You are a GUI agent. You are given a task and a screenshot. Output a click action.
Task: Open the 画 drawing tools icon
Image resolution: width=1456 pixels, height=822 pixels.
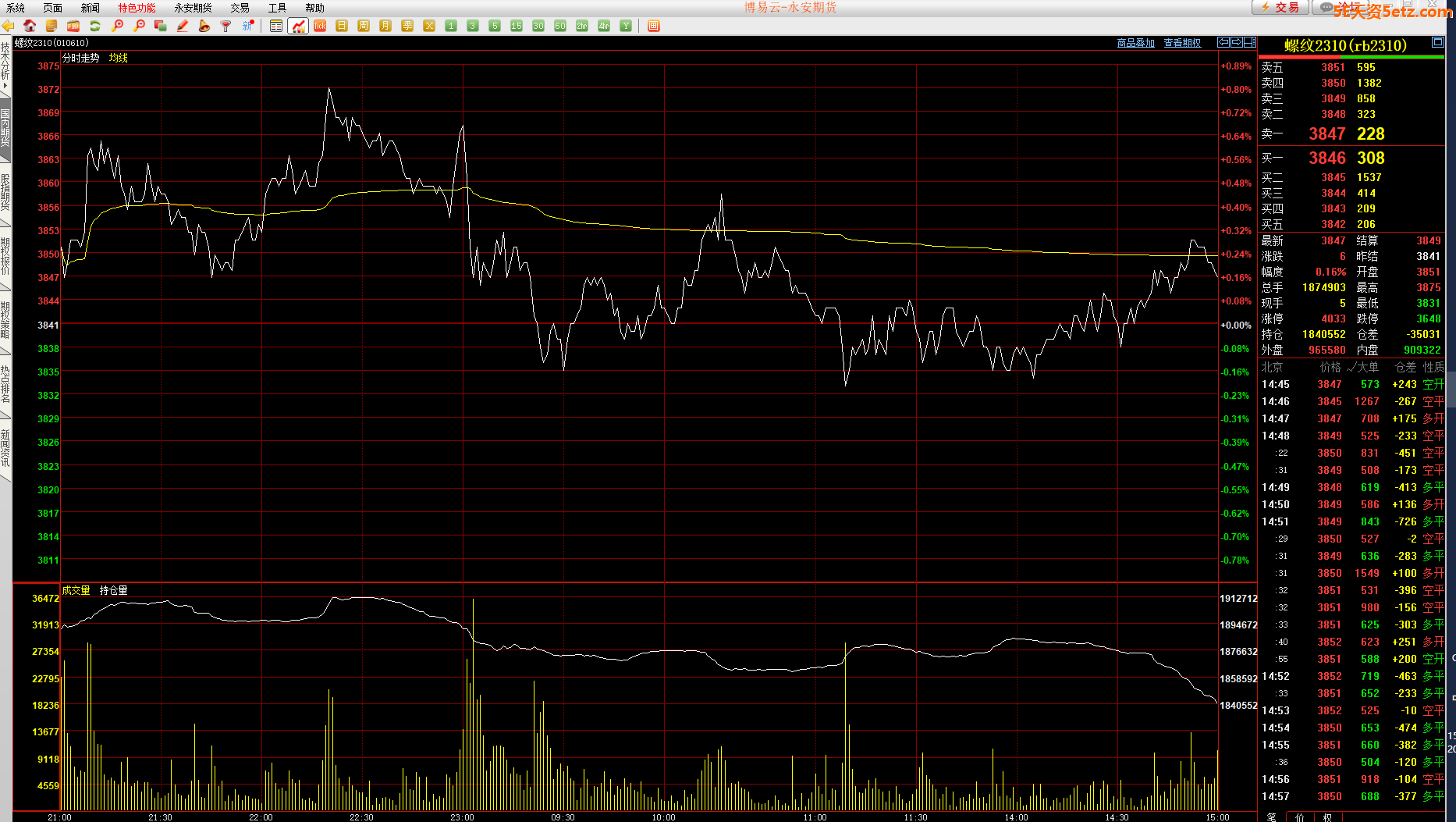point(654,26)
